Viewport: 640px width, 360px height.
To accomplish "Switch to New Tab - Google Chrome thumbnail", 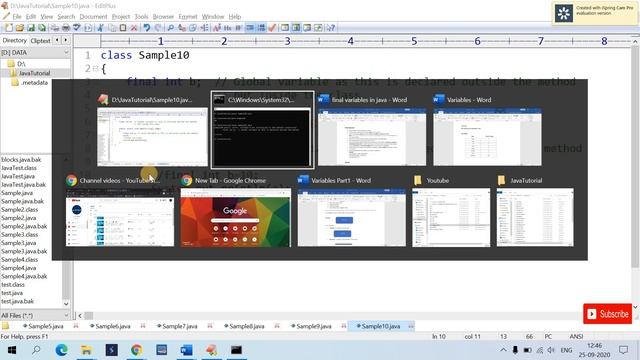I will 236,211.
